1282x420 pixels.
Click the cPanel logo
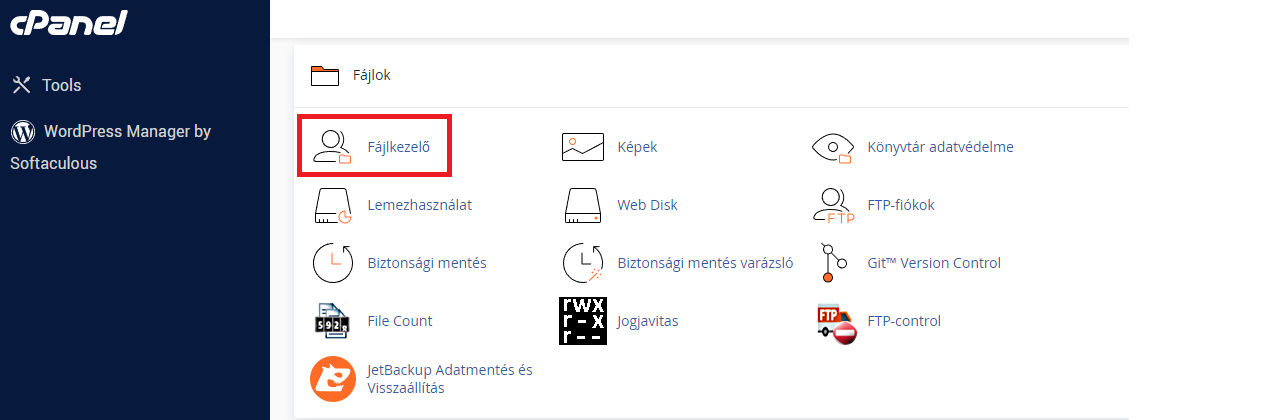69,23
